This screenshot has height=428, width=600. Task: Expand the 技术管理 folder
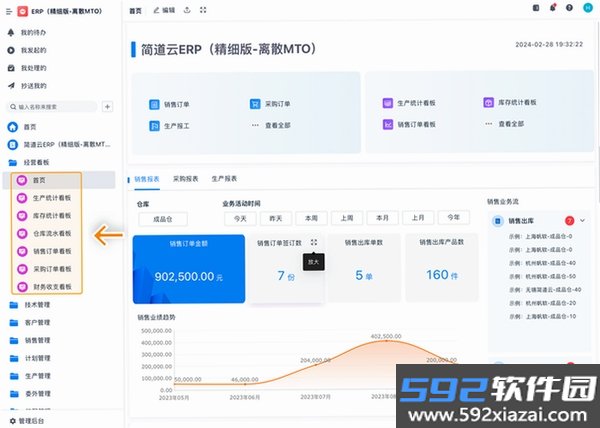click(30, 305)
